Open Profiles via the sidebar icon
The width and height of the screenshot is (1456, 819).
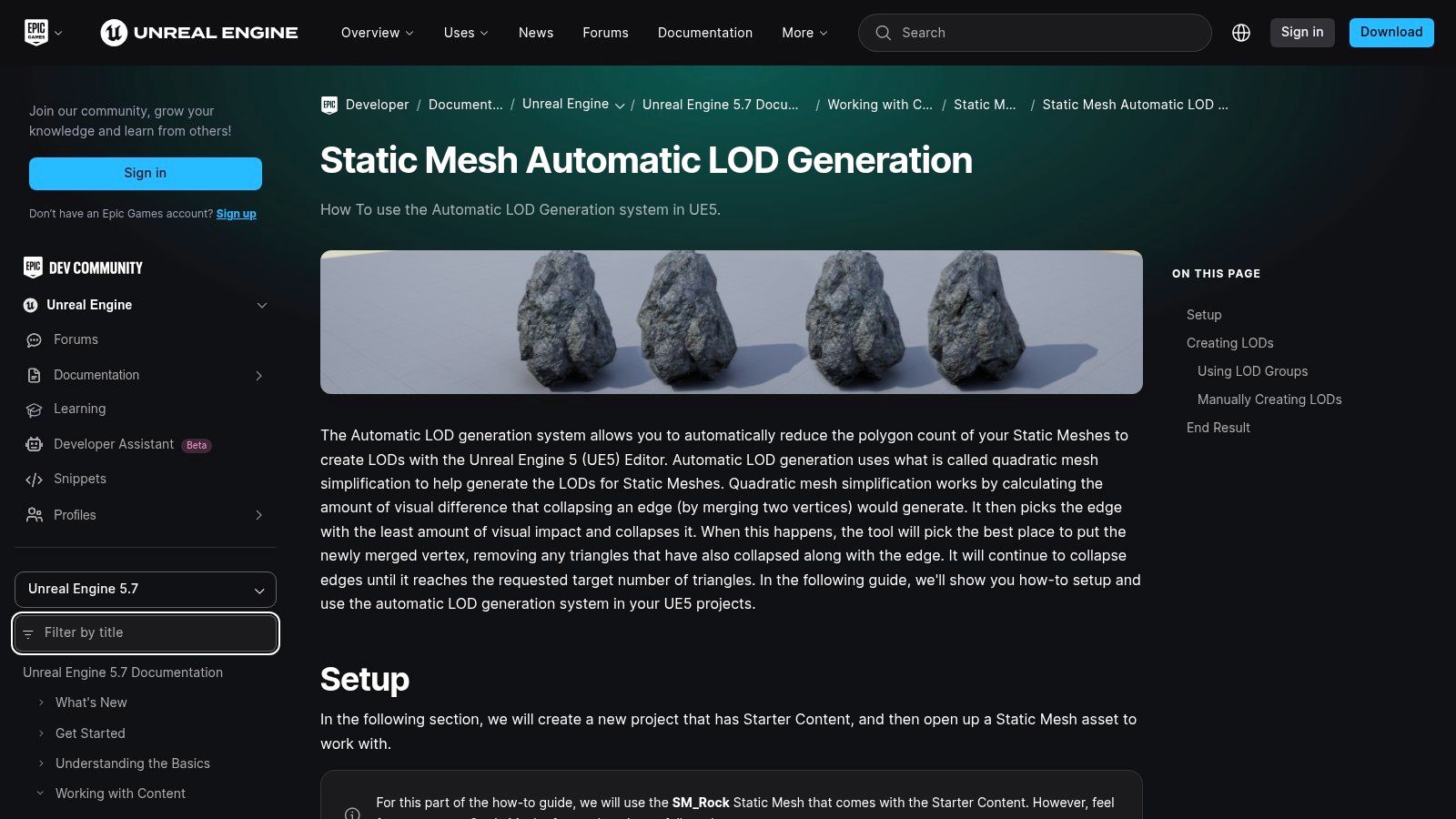[34, 515]
